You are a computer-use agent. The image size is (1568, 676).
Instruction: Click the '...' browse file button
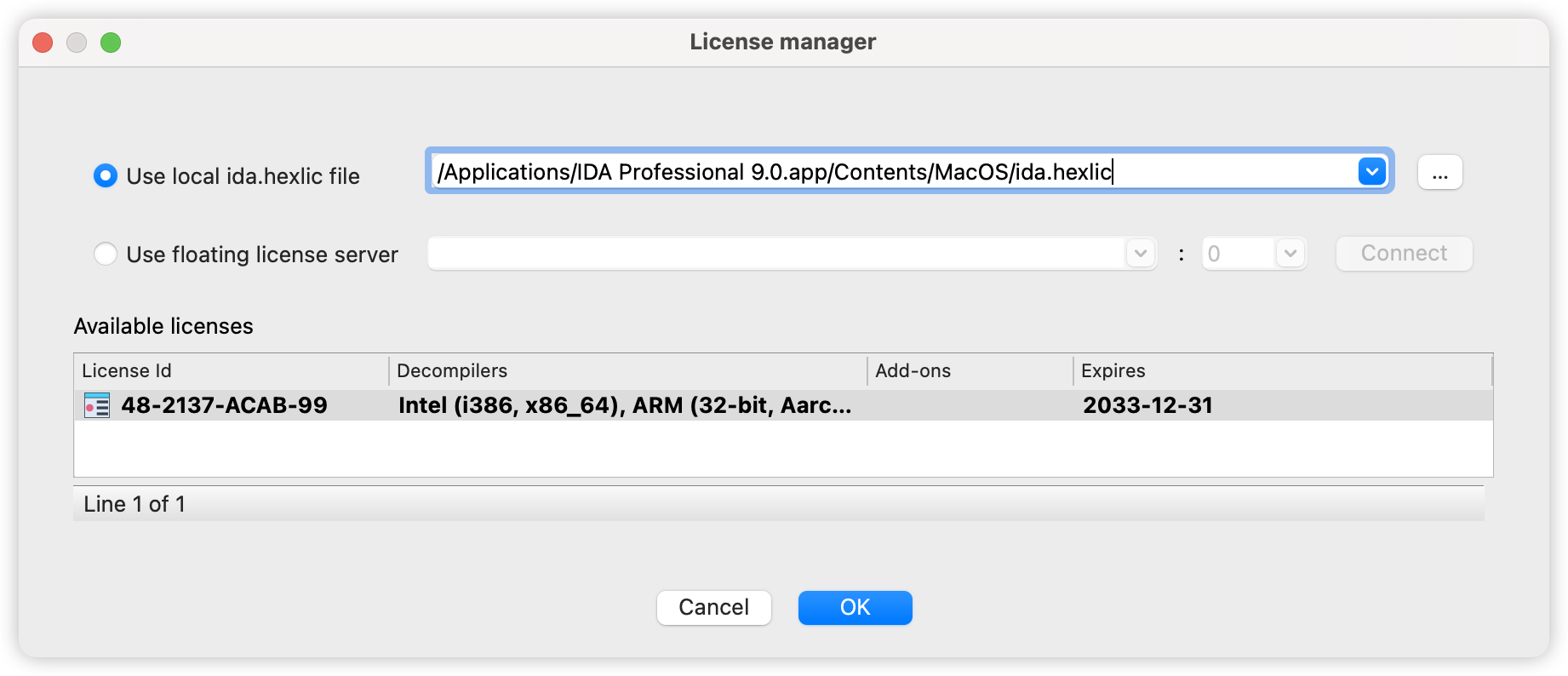click(1439, 173)
